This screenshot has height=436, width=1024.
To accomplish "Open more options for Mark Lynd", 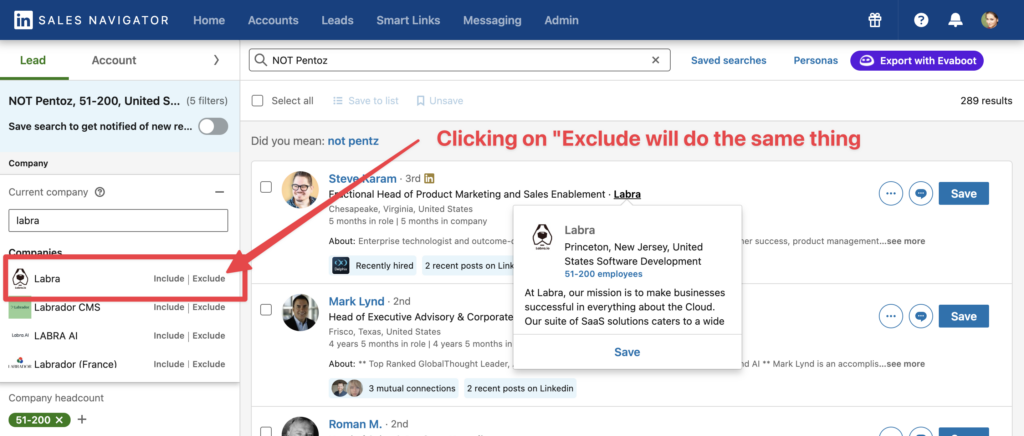I will 890,316.
